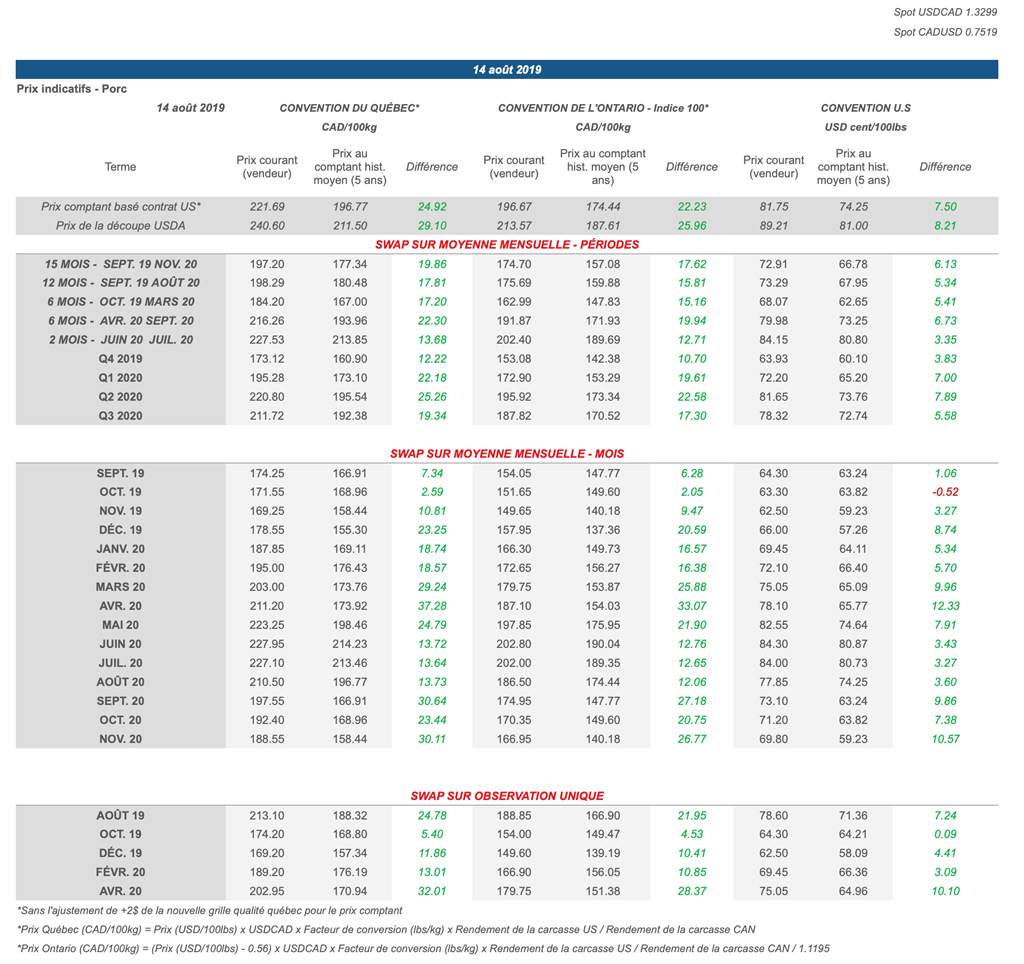Select the "Q4 2019" row label
Screen dimensions: 1024x964
[x=121, y=359]
